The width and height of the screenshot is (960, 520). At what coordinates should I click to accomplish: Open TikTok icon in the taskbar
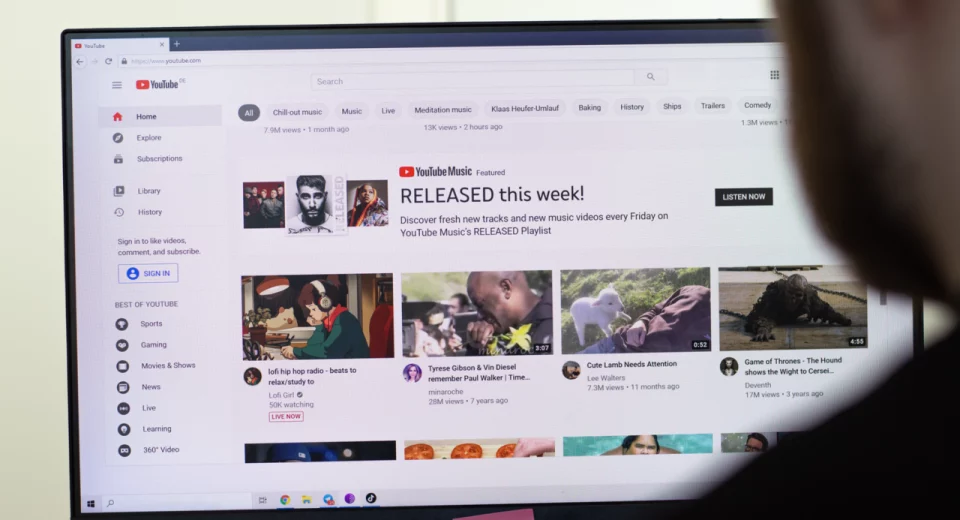[370, 499]
